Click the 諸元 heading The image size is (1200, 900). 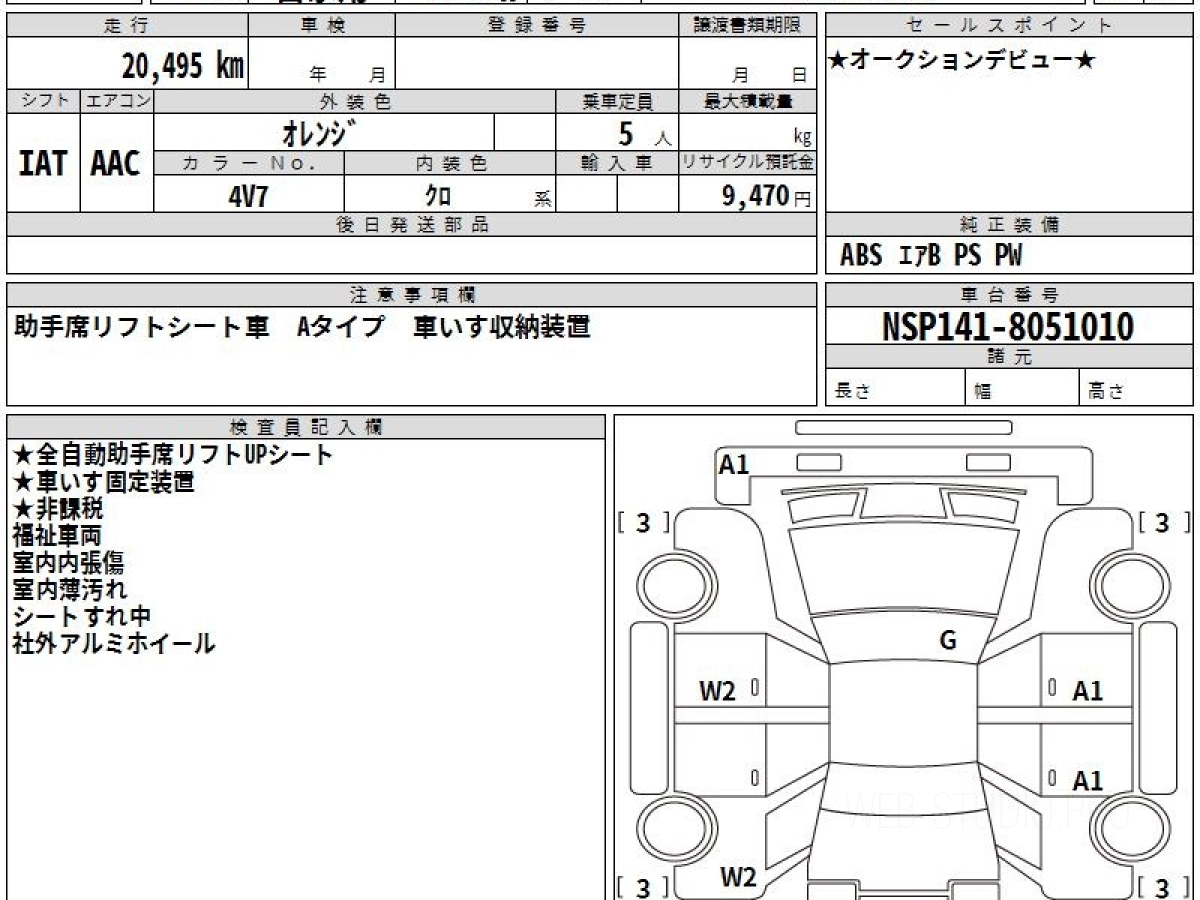pyautogui.click(x=1009, y=357)
